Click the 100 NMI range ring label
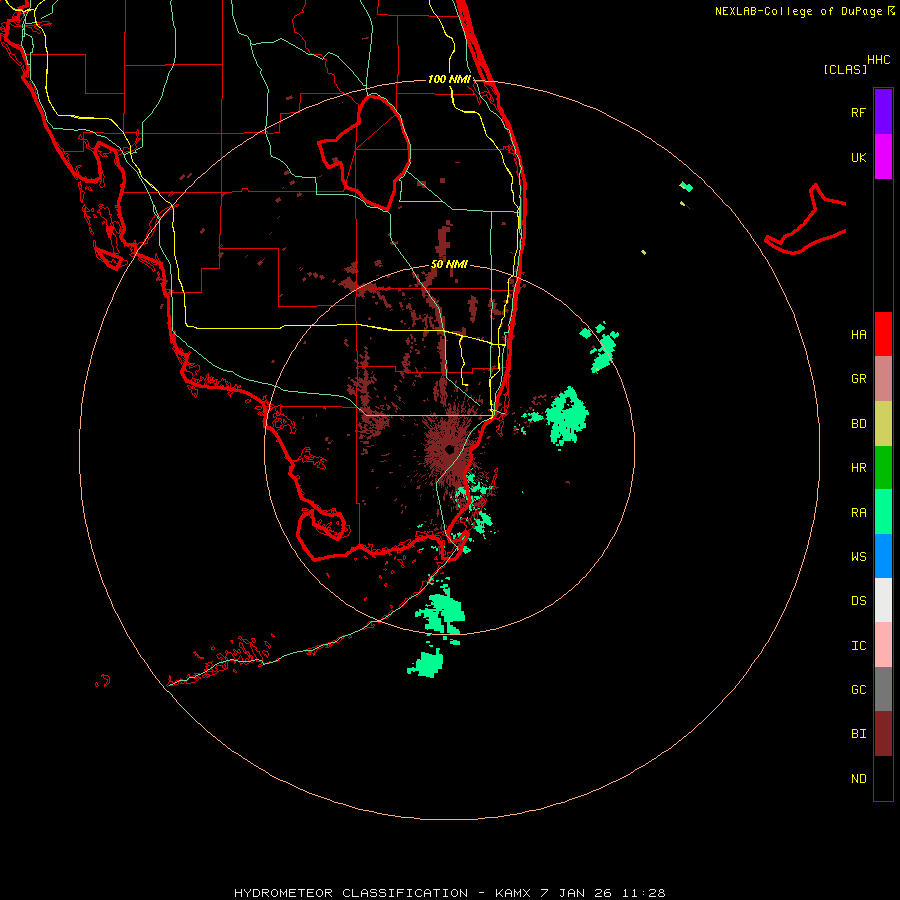This screenshot has width=900, height=900. 449,79
